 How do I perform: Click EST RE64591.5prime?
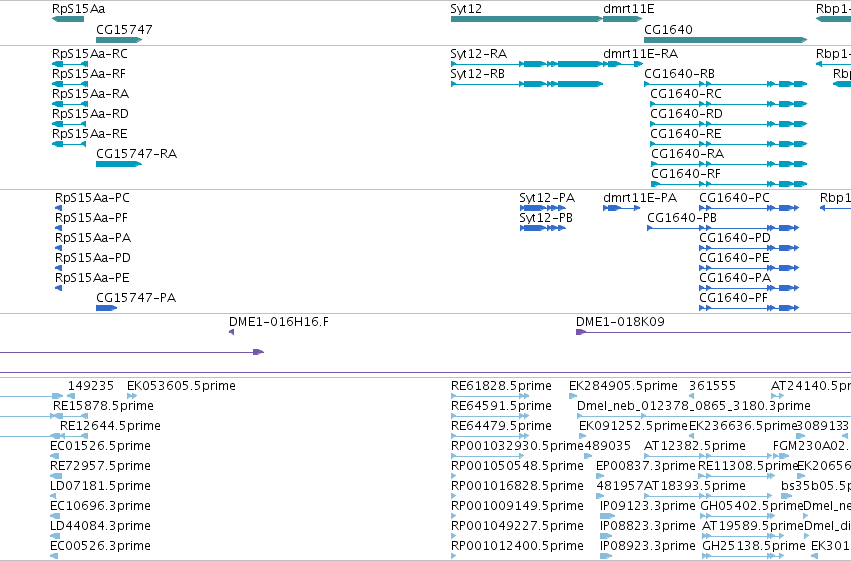(501, 406)
